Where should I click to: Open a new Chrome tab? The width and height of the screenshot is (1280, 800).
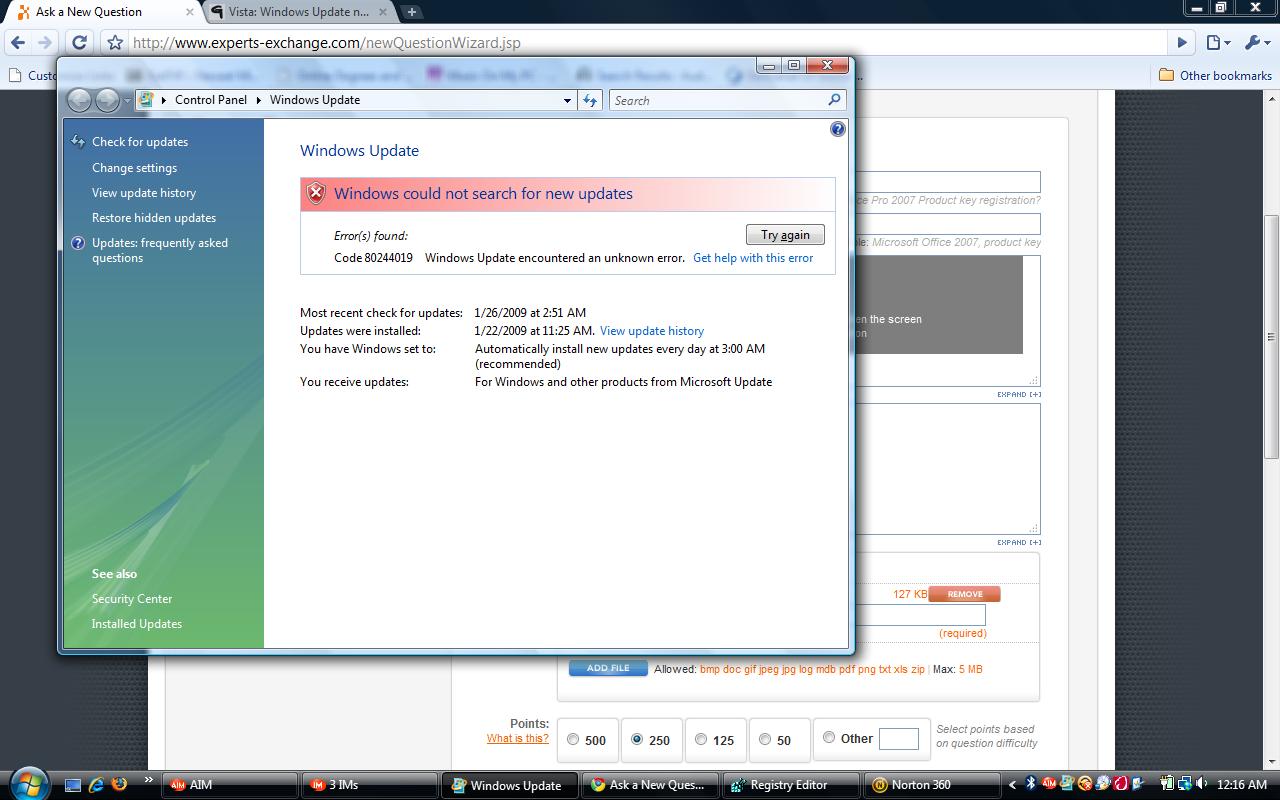(x=411, y=12)
